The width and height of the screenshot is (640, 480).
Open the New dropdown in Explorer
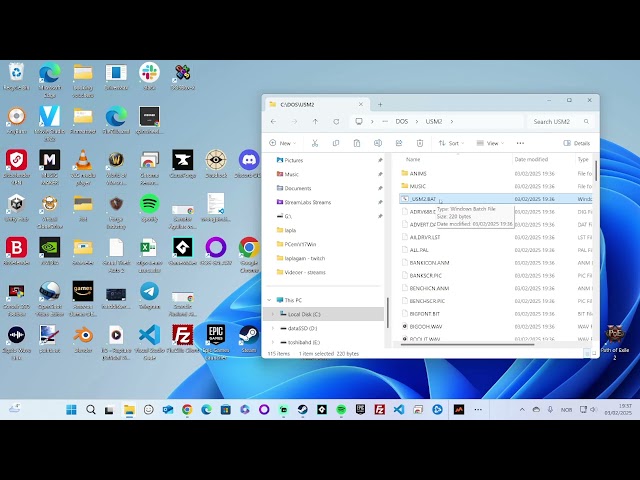282,143
